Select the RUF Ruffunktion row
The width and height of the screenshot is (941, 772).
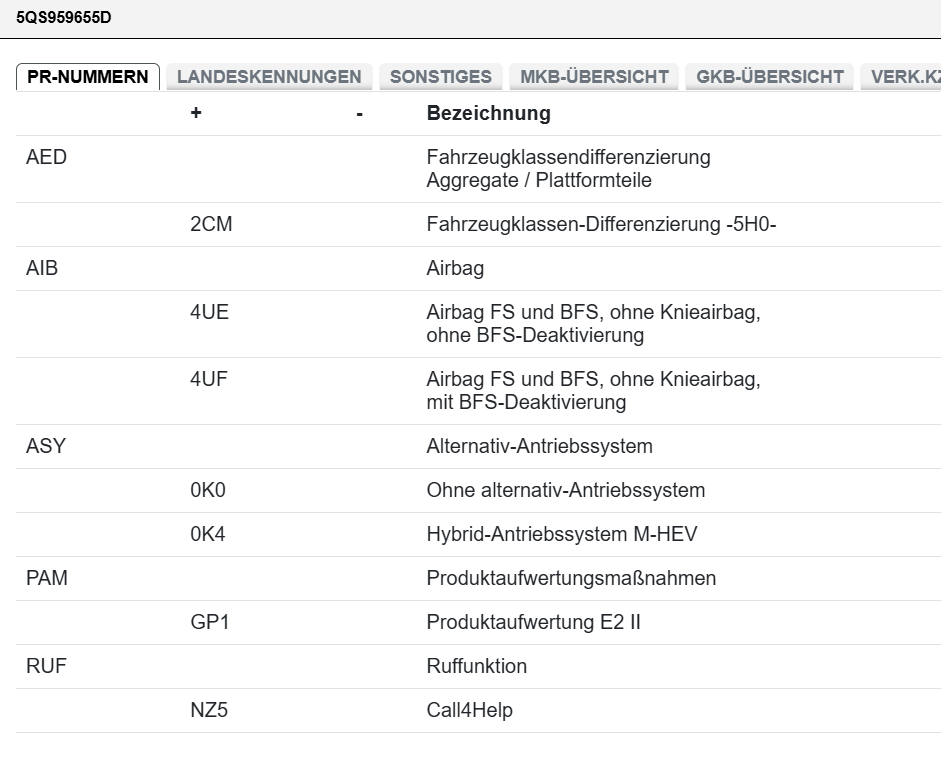pyautogui.click(x=45, y=666)
